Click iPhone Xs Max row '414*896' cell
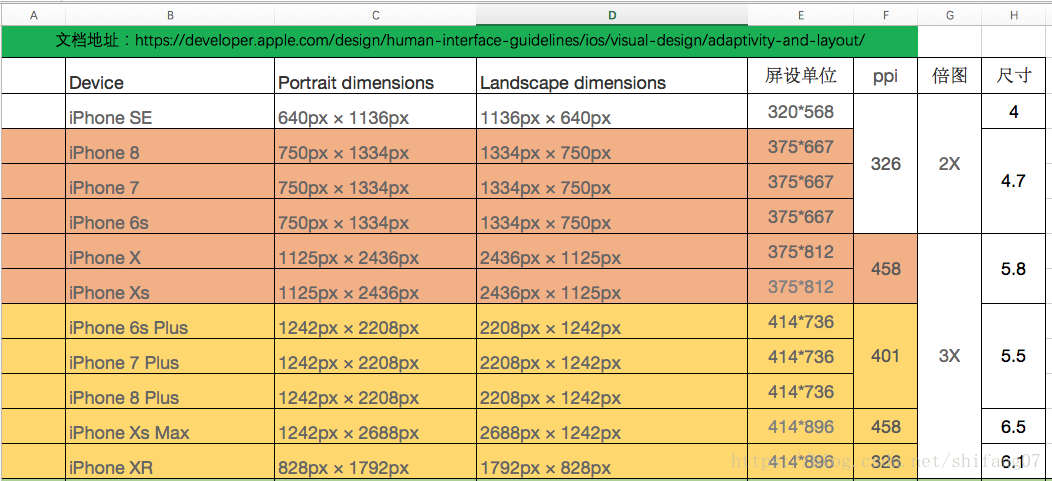Screen dimensions: 1052x481 click(x=801, y=426)
